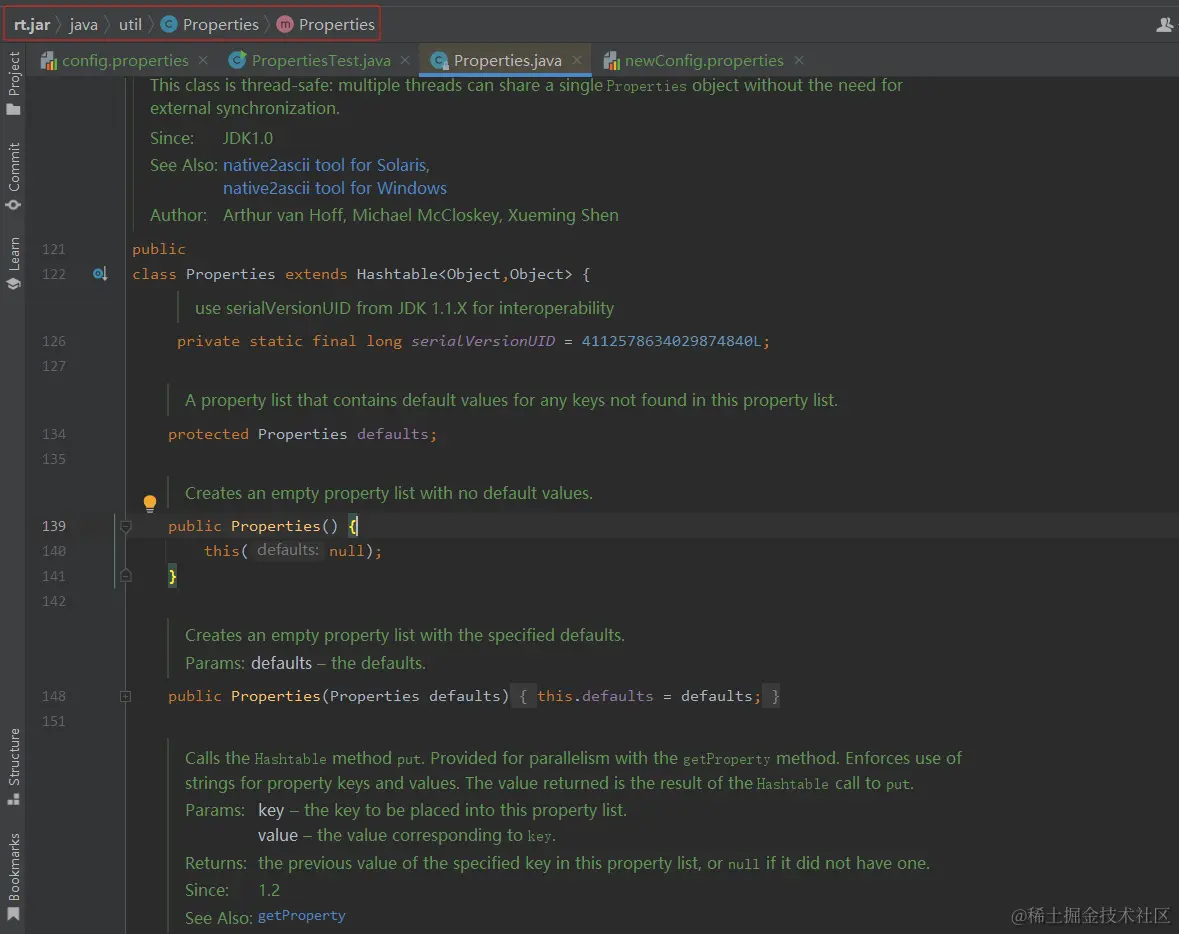Click the fold end marker at line 141
This screenshot has height=934, width=1179.
coord(126,576)
